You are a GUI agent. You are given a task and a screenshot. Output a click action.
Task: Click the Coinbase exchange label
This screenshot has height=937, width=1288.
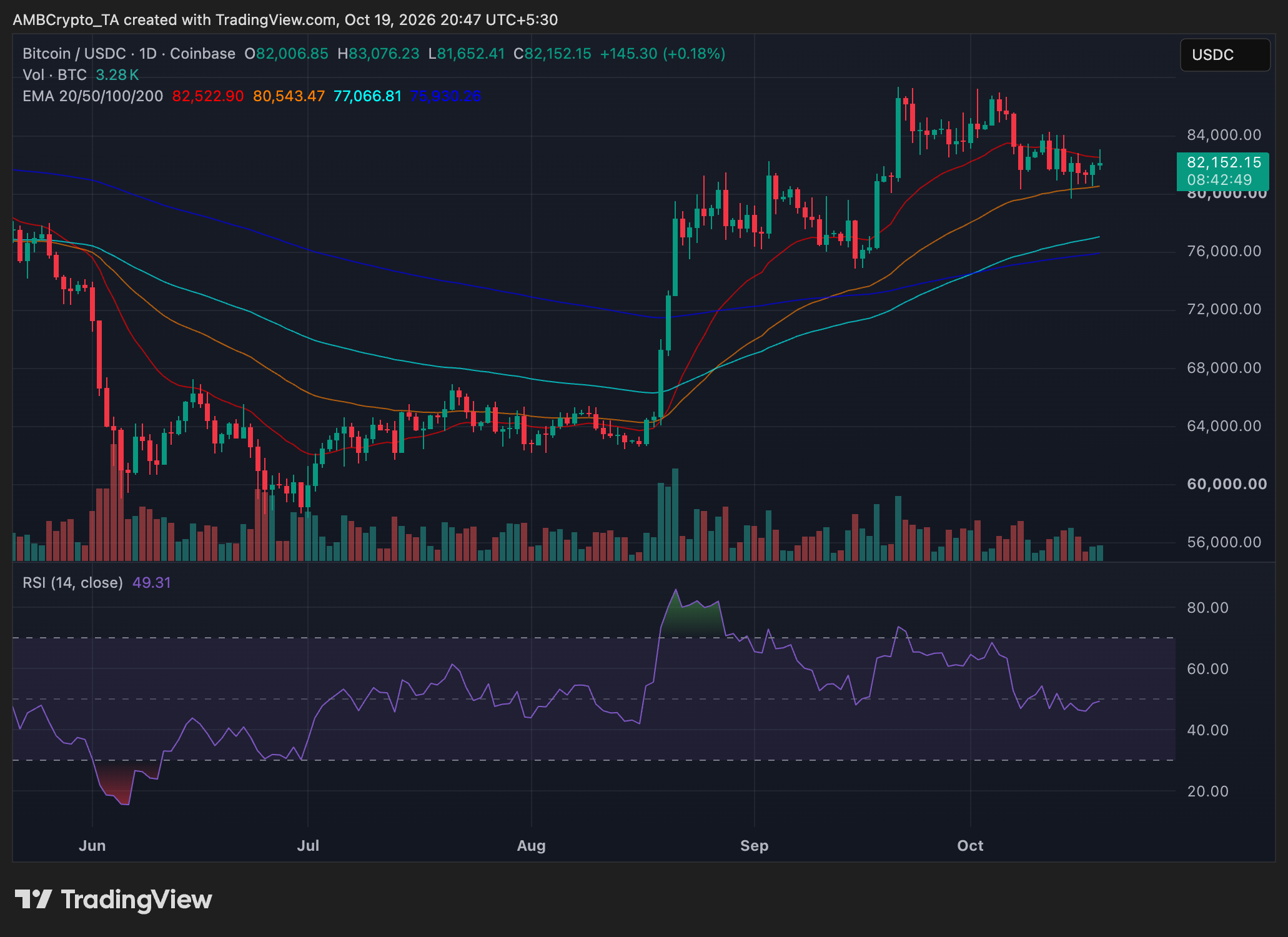pyautogui.click(x=203, y=54)
